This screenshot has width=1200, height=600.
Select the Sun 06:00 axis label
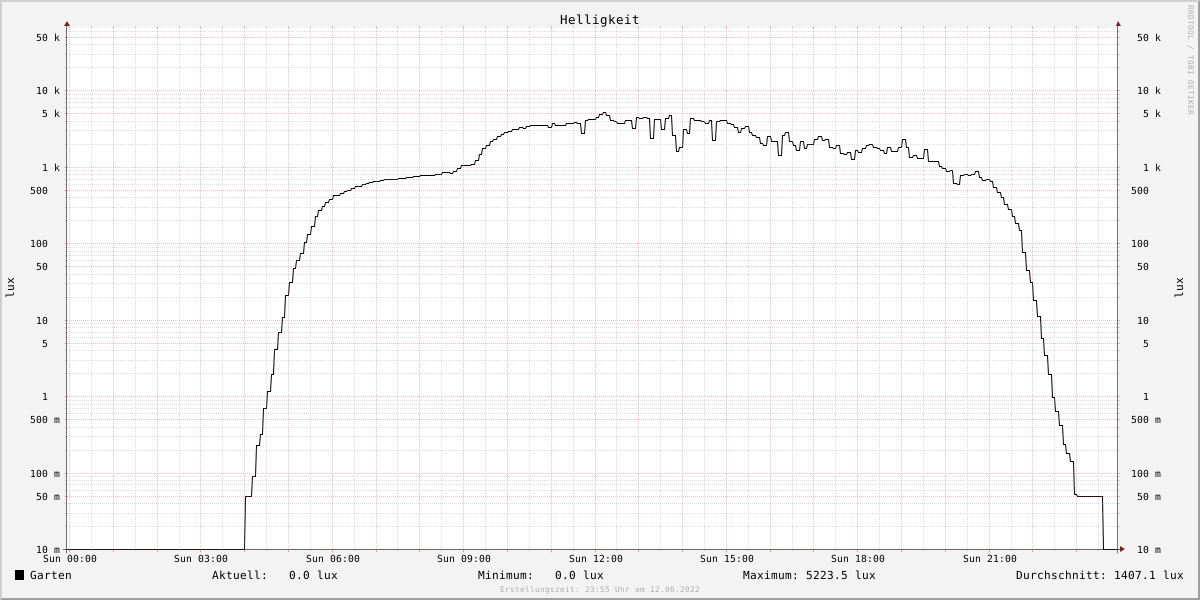pyautogui.click(x=333, y=559)
